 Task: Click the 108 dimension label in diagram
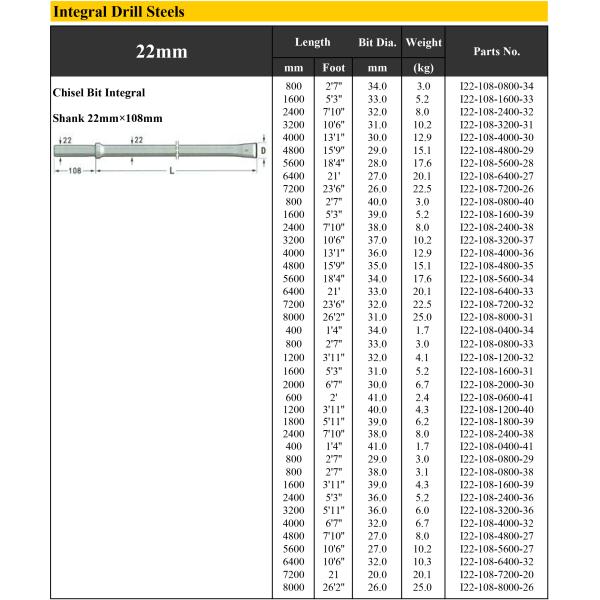tap(73, 171)
